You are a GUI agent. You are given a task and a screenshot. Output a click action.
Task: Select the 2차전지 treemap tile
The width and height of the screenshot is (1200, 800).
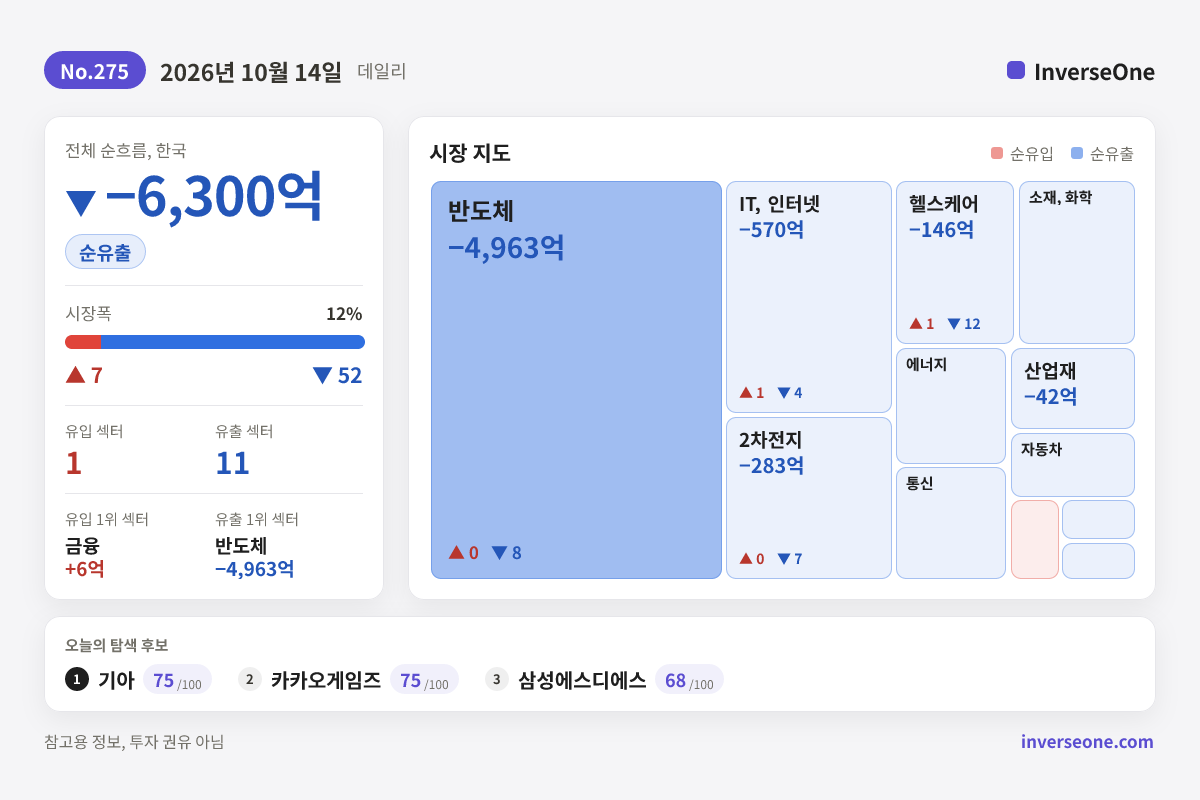[809, 498]
